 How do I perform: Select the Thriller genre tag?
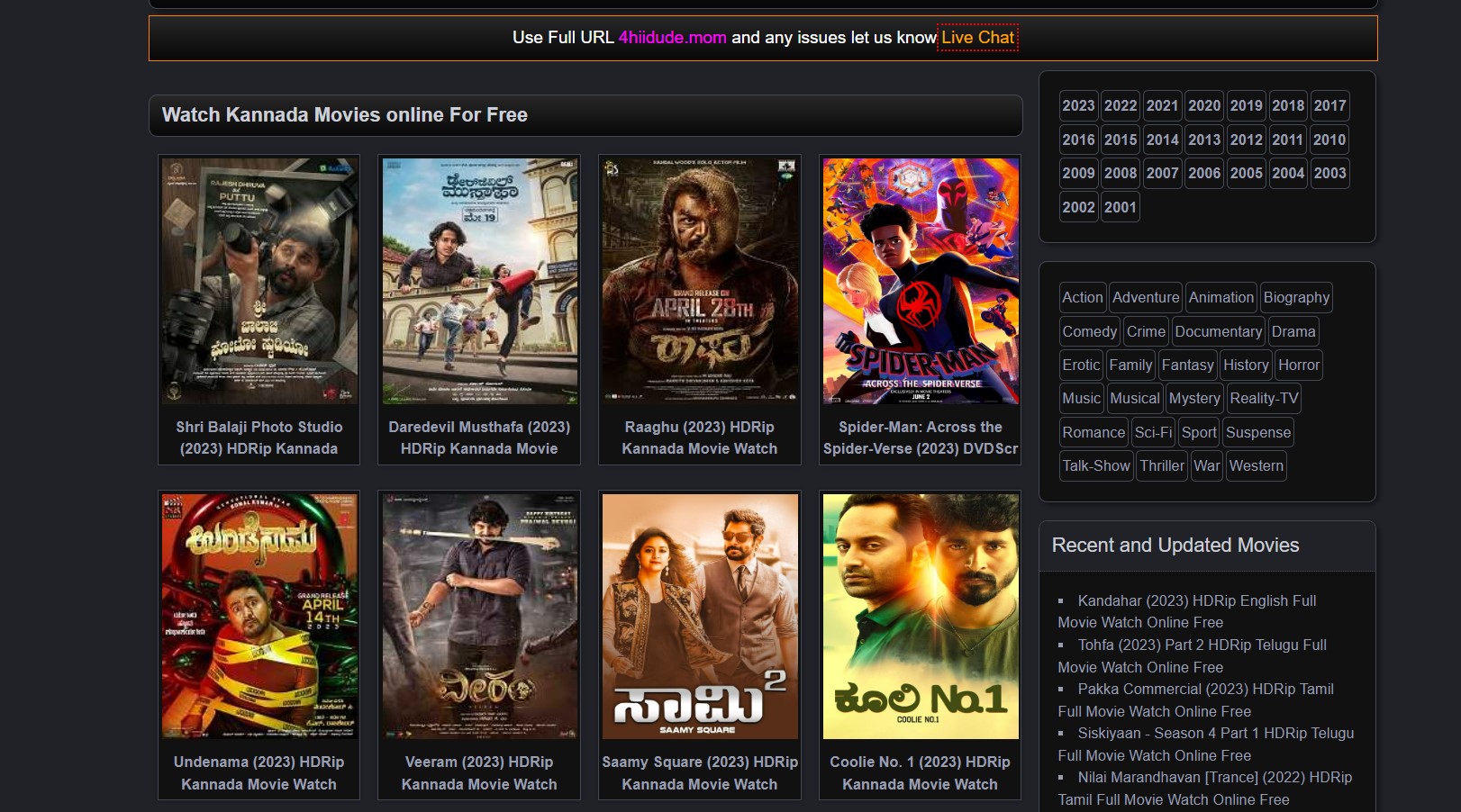pos(1162,465)
